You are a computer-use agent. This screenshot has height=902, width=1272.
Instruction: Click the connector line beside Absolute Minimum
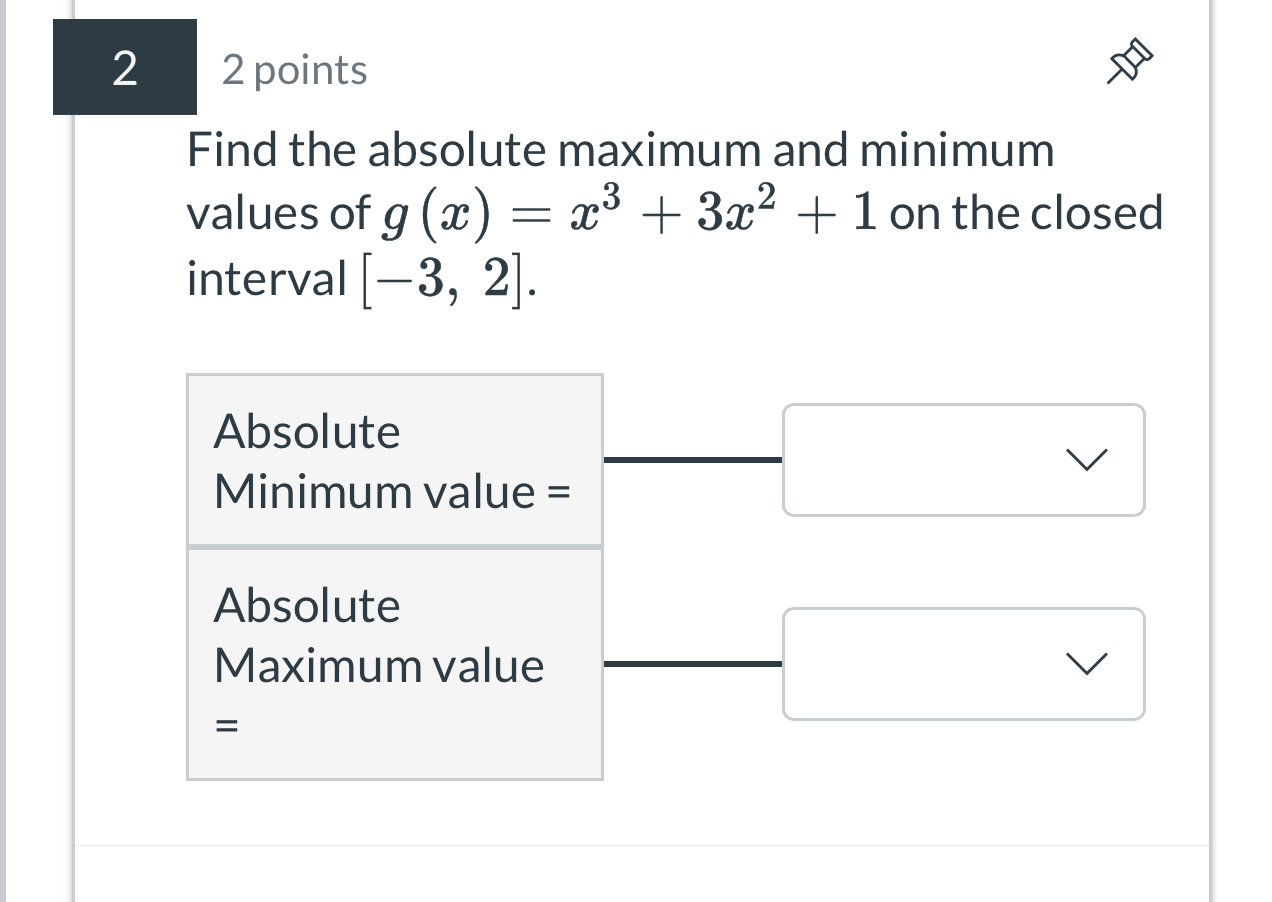point(693,460)
